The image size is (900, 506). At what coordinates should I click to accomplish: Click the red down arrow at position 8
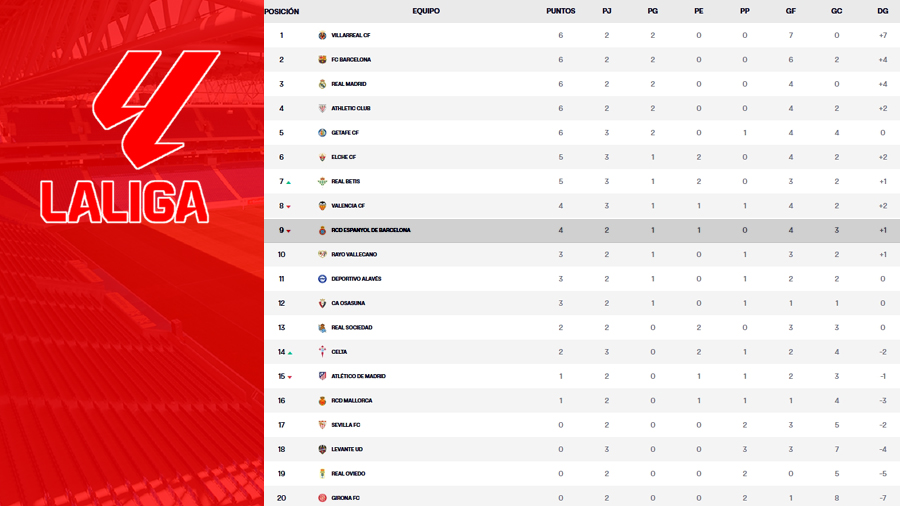(289, 207)
